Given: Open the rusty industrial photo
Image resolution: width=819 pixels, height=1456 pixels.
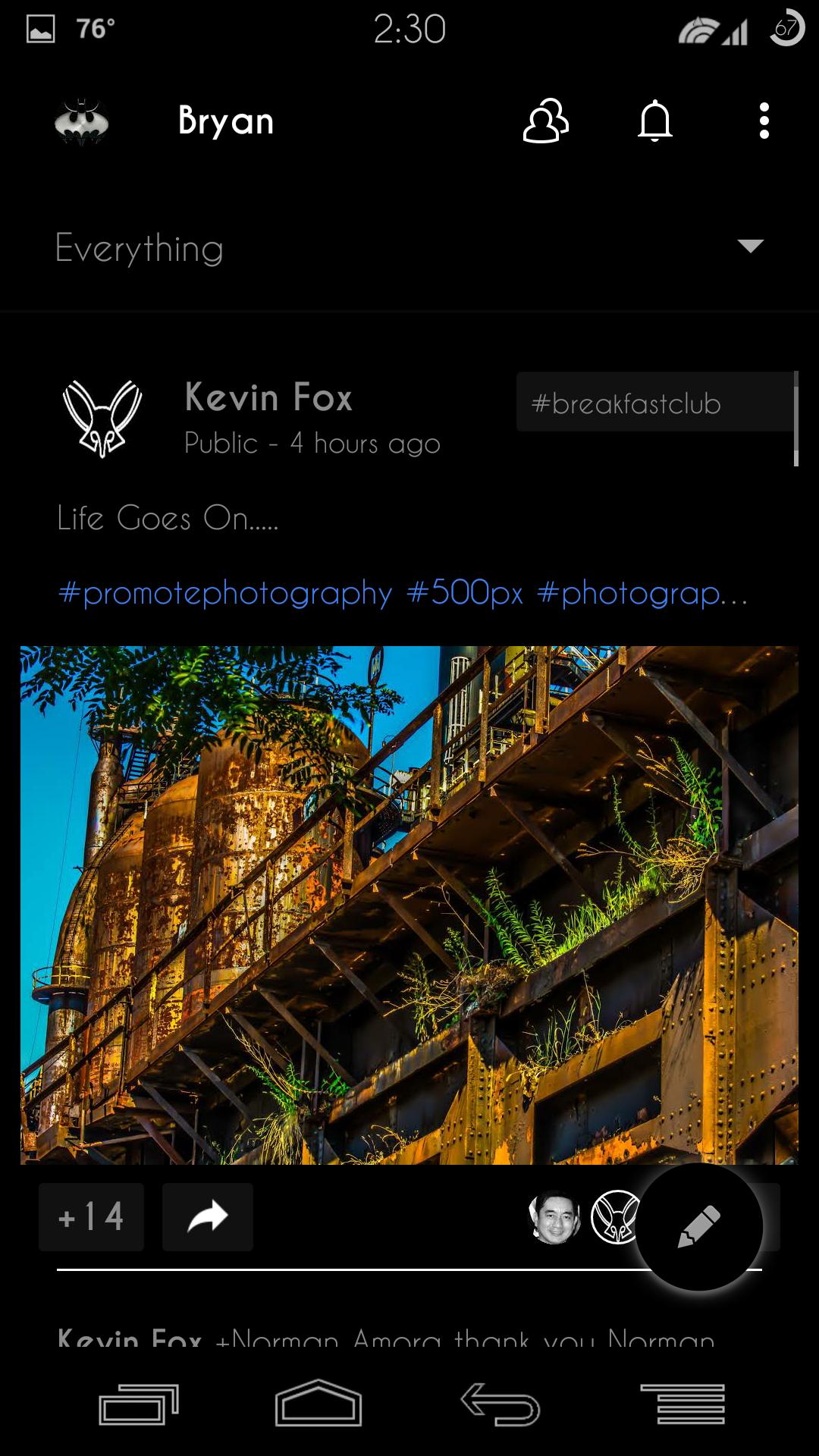Looking at the screenshot, I should pos(409,905).
